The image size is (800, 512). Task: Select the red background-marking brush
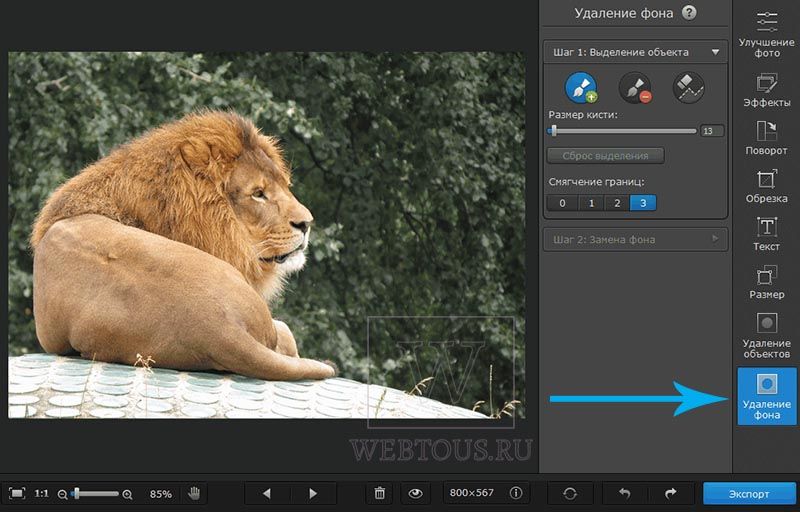pos(634,87)
